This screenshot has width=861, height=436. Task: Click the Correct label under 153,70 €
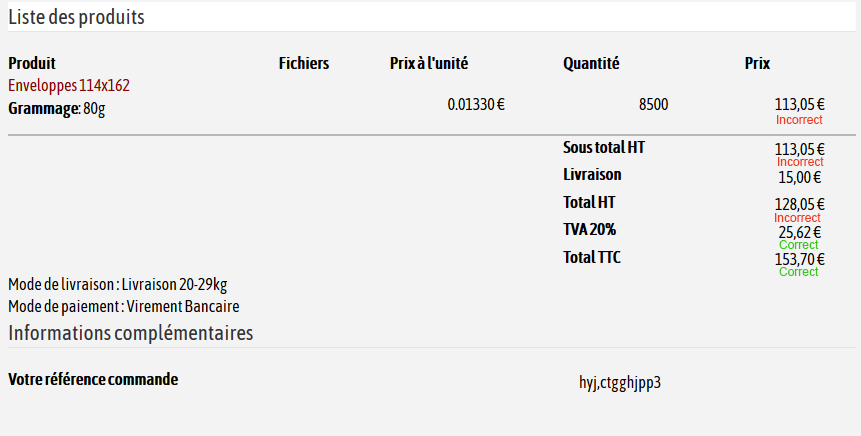pyautogui.click(x=798, y=272)
